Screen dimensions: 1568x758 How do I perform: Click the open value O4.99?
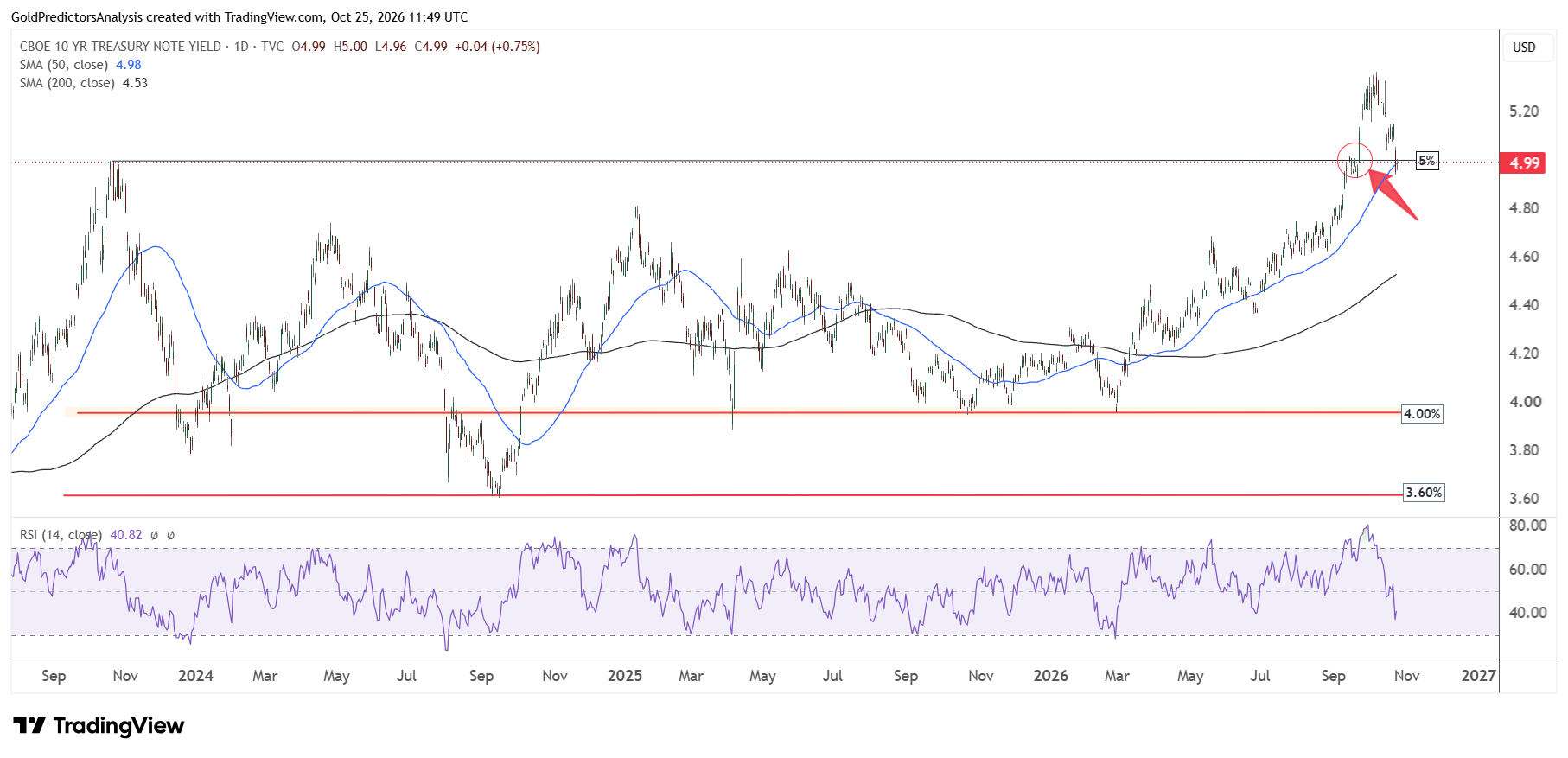coord(309,47)
